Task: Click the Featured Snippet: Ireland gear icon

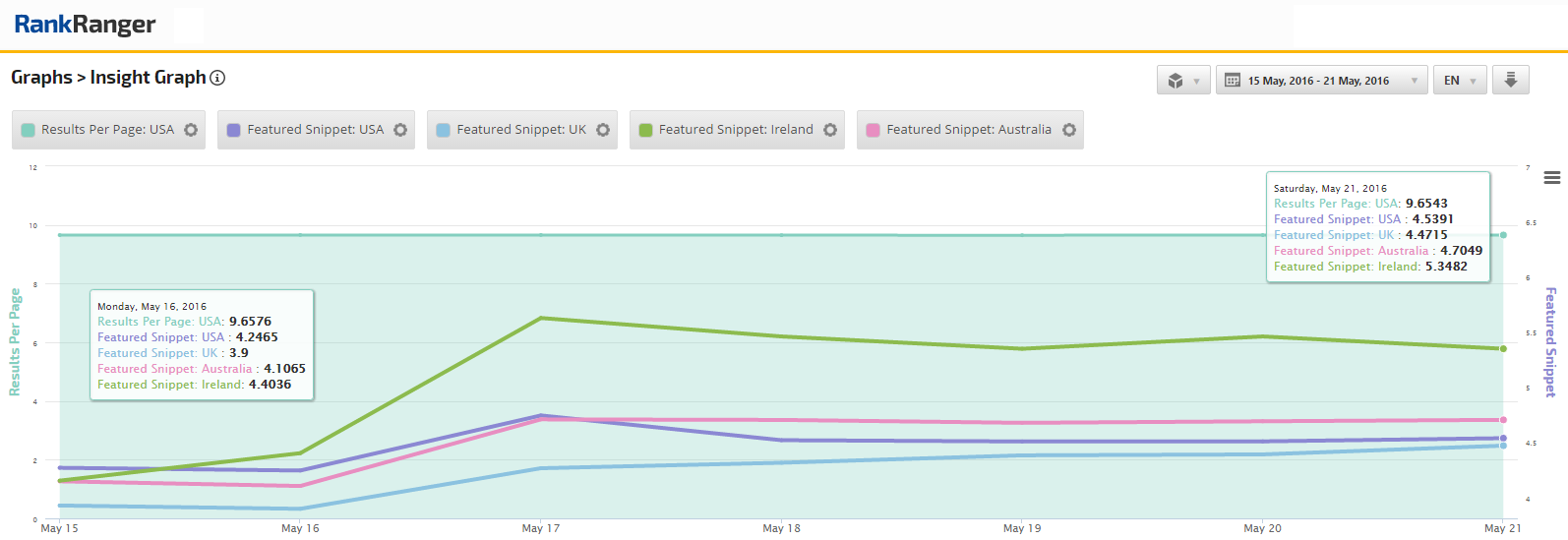Action: pos(830,130)
